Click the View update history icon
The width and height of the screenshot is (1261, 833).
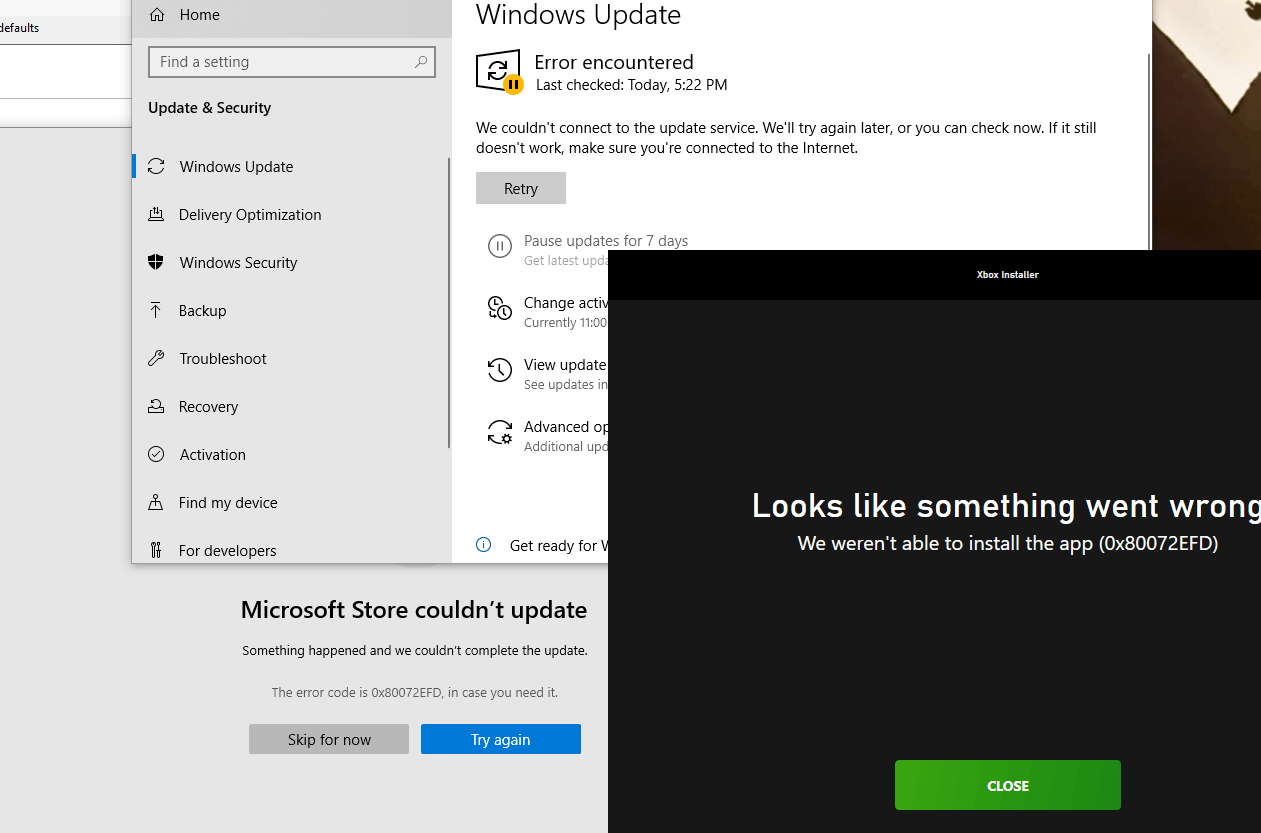(500, 370)
